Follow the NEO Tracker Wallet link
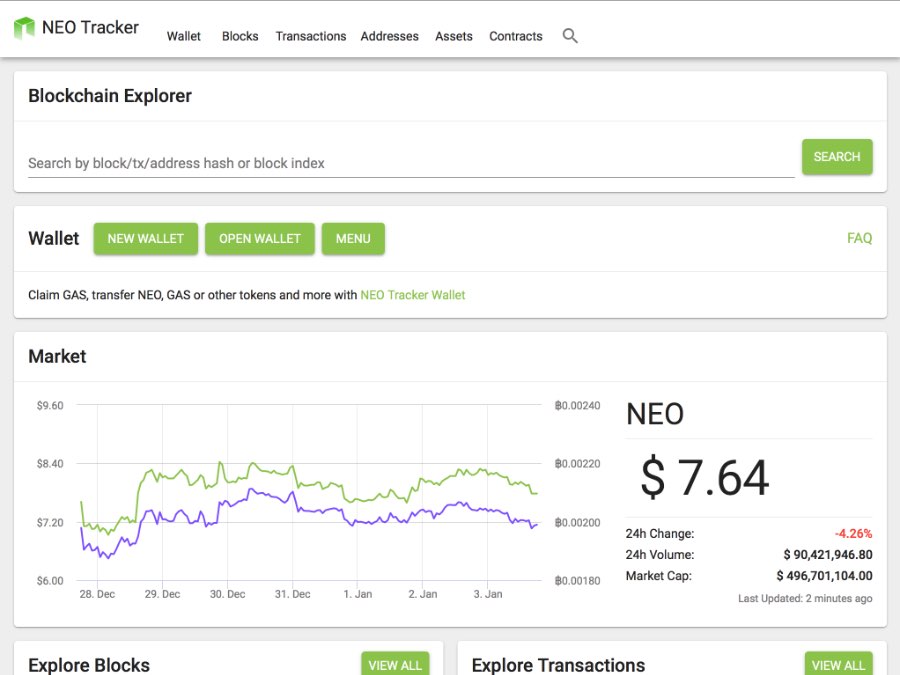 [413, 295]
